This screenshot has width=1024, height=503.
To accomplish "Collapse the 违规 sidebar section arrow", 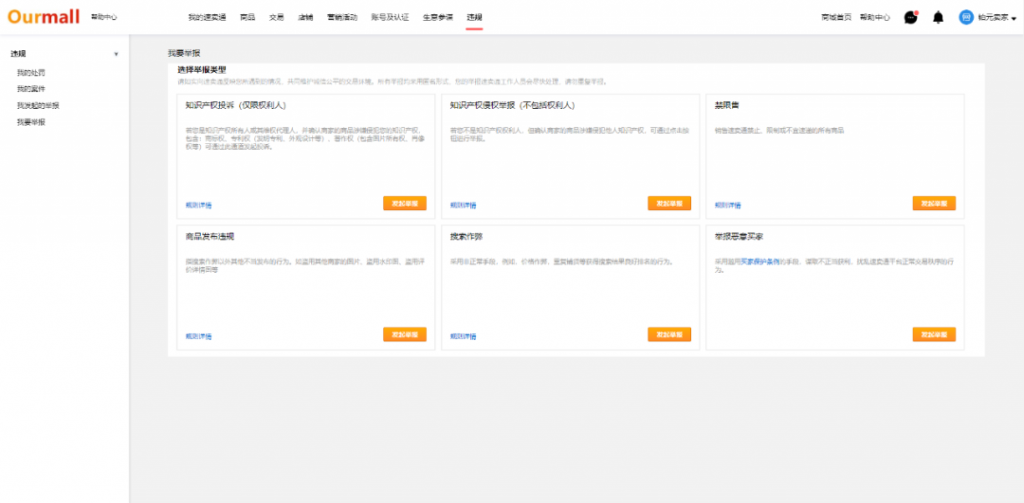I will pyautogui.click(x=116, y=53).
